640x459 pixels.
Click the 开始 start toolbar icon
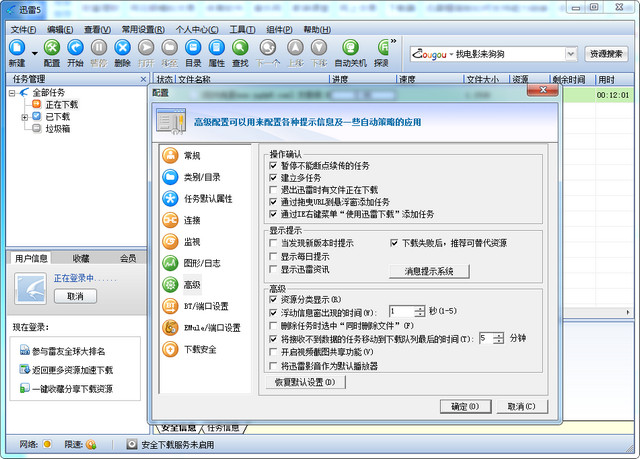tap(75, 48)
